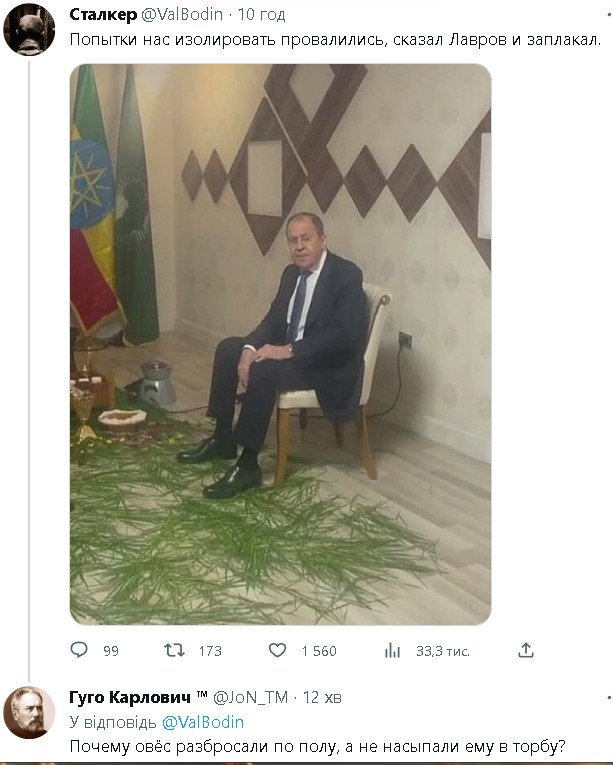Click the display name Сталкер
The image size is (613, 765).
pos(104,15)
